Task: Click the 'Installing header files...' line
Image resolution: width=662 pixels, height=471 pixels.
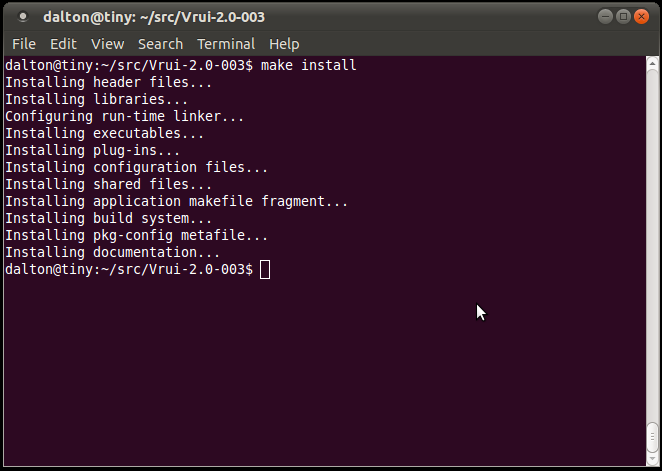Action: pos(109,82)
